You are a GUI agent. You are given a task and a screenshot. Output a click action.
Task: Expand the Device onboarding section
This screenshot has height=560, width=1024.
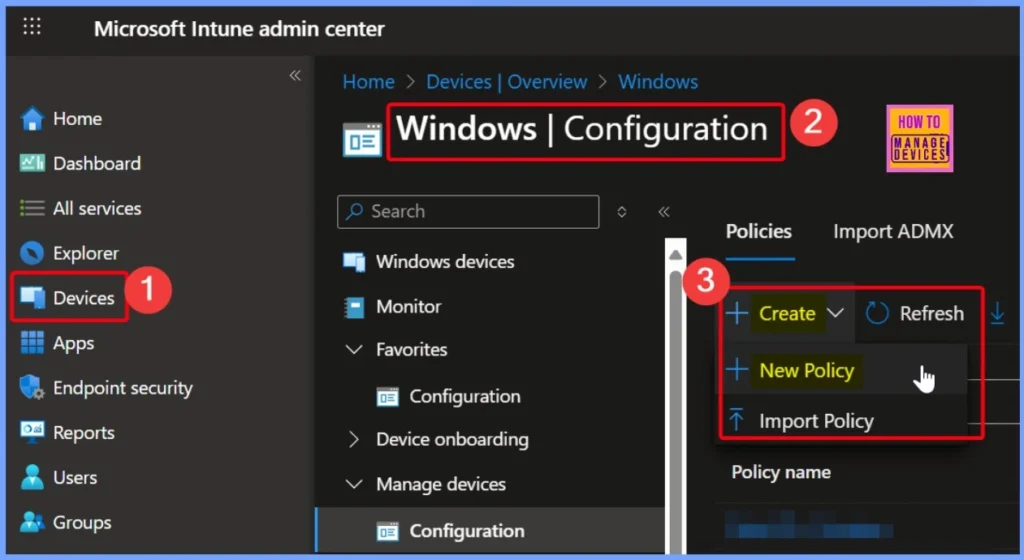coord(354,439)
